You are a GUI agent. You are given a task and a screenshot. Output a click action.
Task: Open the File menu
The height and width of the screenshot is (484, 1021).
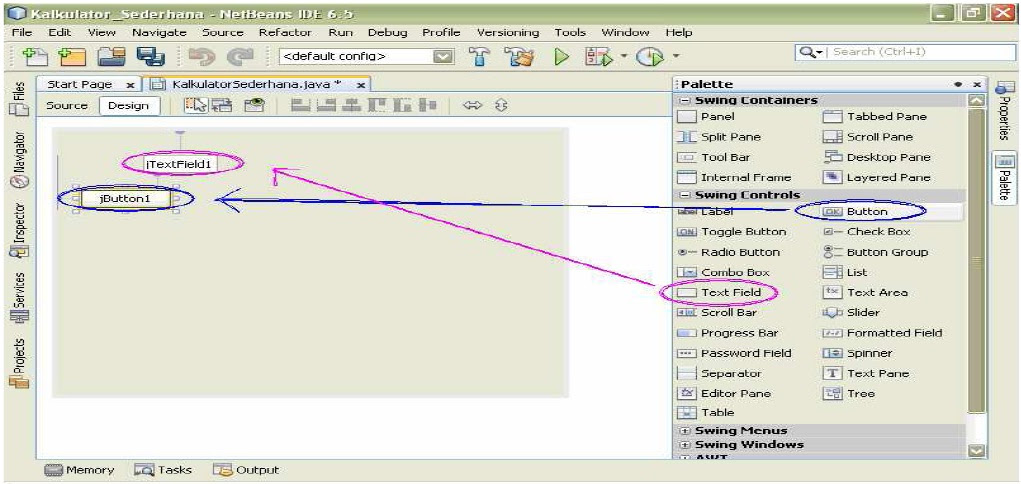click(x=21, y=32)
